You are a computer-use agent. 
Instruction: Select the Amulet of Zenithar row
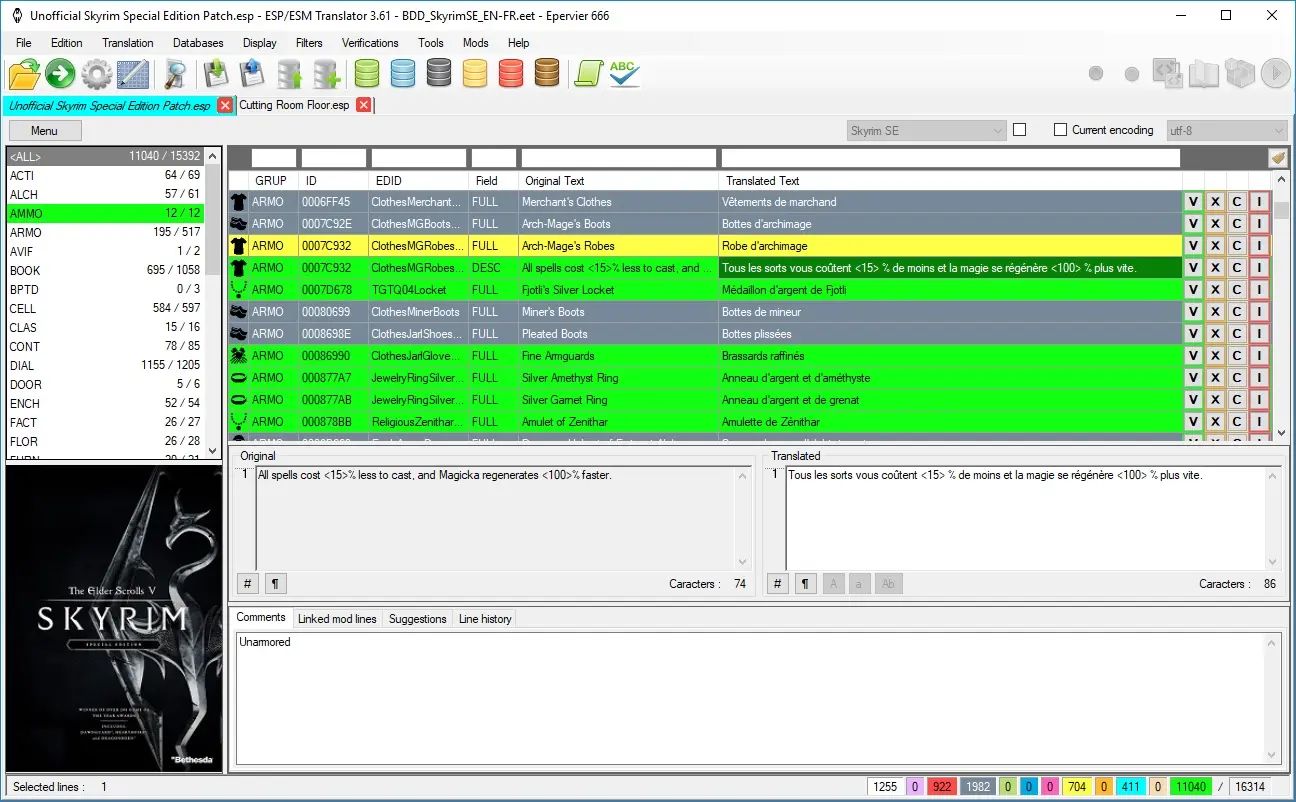705,422
